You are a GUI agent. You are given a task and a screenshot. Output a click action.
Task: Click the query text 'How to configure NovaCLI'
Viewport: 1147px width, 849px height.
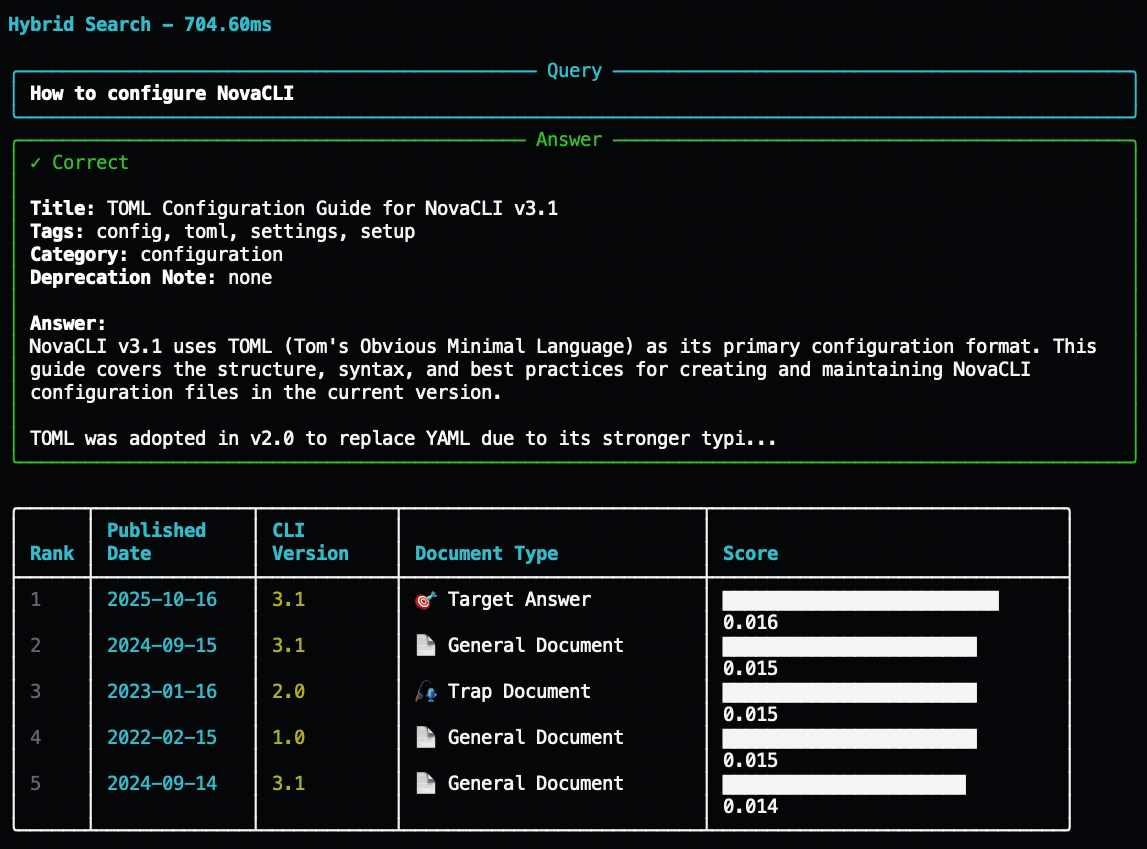tap(162, 94)
